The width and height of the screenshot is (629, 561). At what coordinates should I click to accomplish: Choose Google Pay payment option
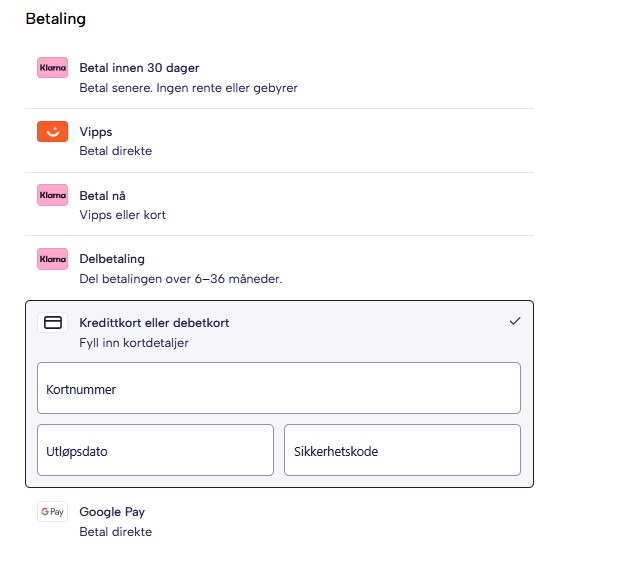point(279,521)
